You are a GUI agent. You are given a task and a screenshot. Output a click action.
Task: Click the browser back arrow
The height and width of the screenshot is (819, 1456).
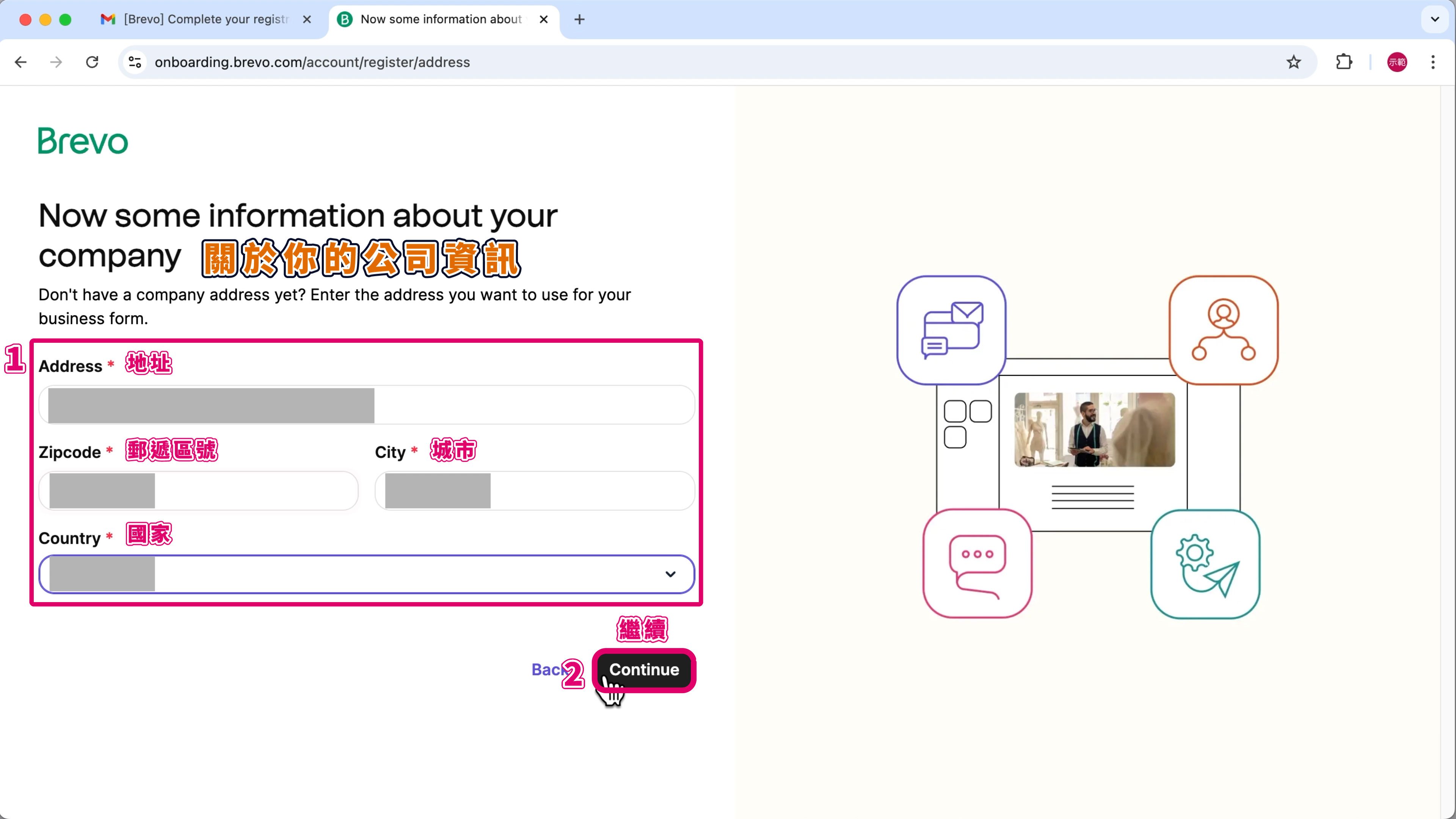[21, 62]
